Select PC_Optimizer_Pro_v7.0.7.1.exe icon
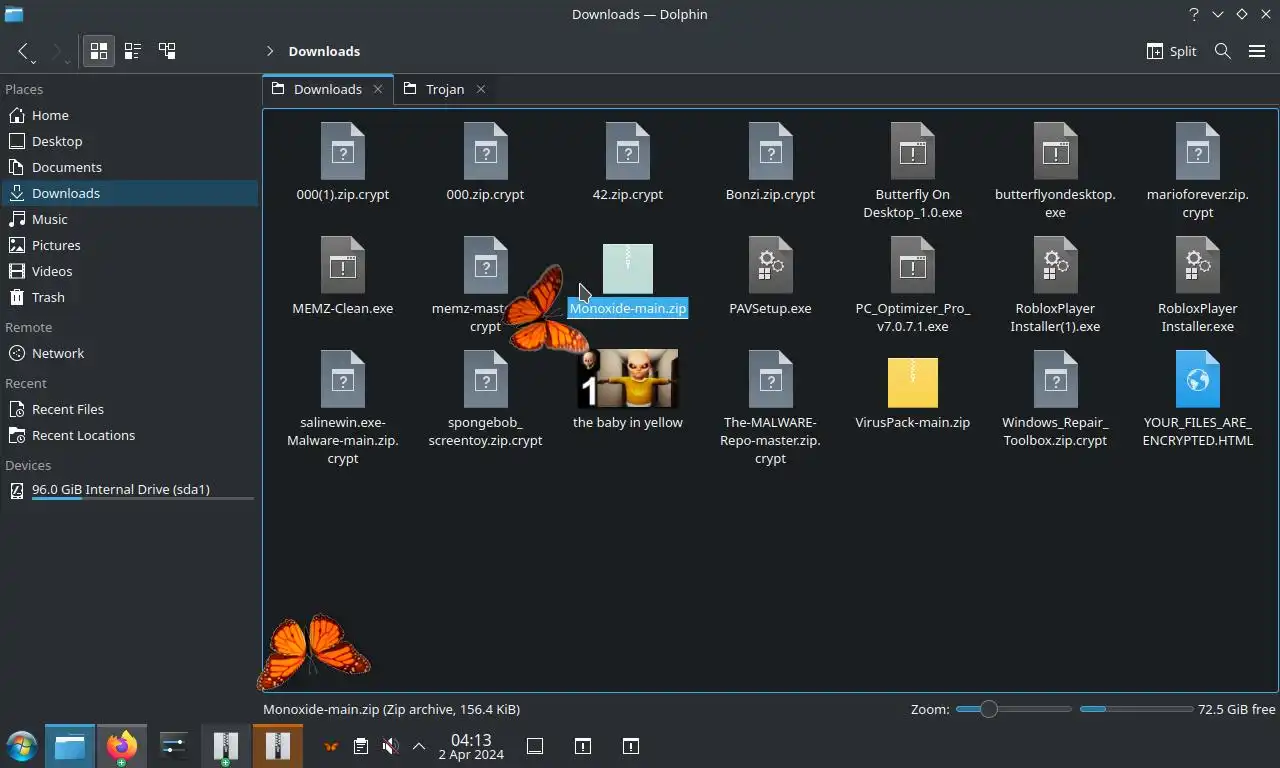 coord(913,265)
